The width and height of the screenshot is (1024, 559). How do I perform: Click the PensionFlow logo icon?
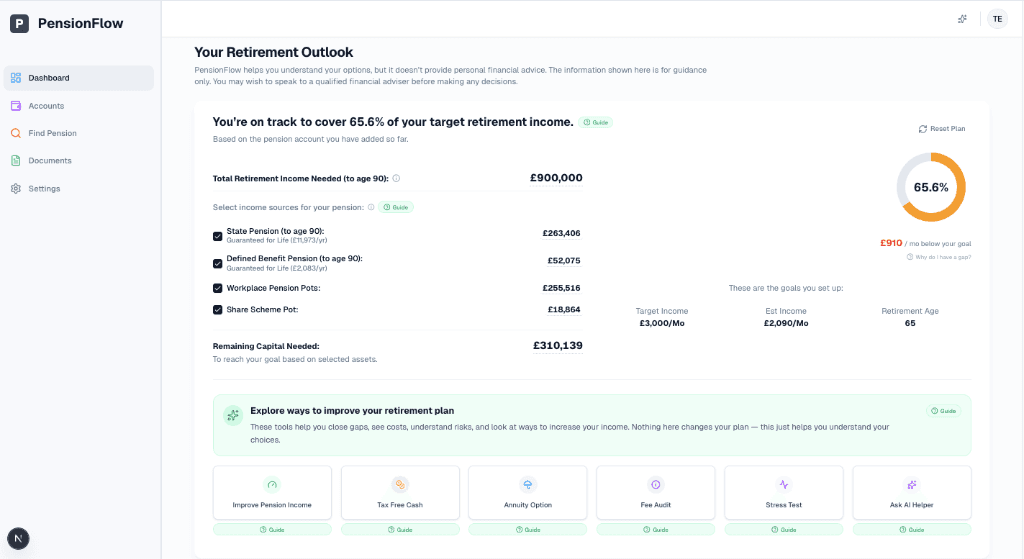click(x=20, y=24)
